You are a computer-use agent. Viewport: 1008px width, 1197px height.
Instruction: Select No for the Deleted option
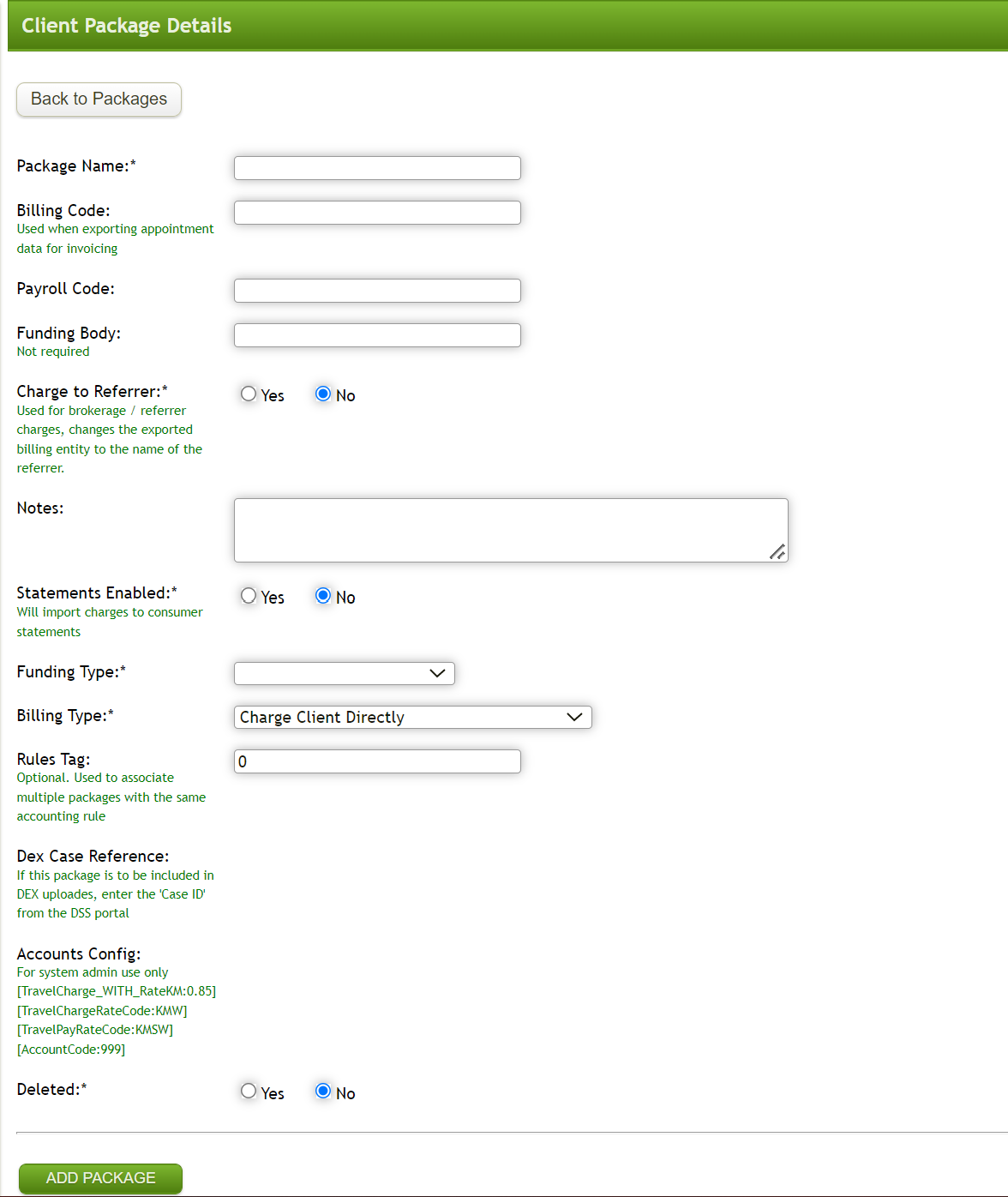[x=323, y=1092]
